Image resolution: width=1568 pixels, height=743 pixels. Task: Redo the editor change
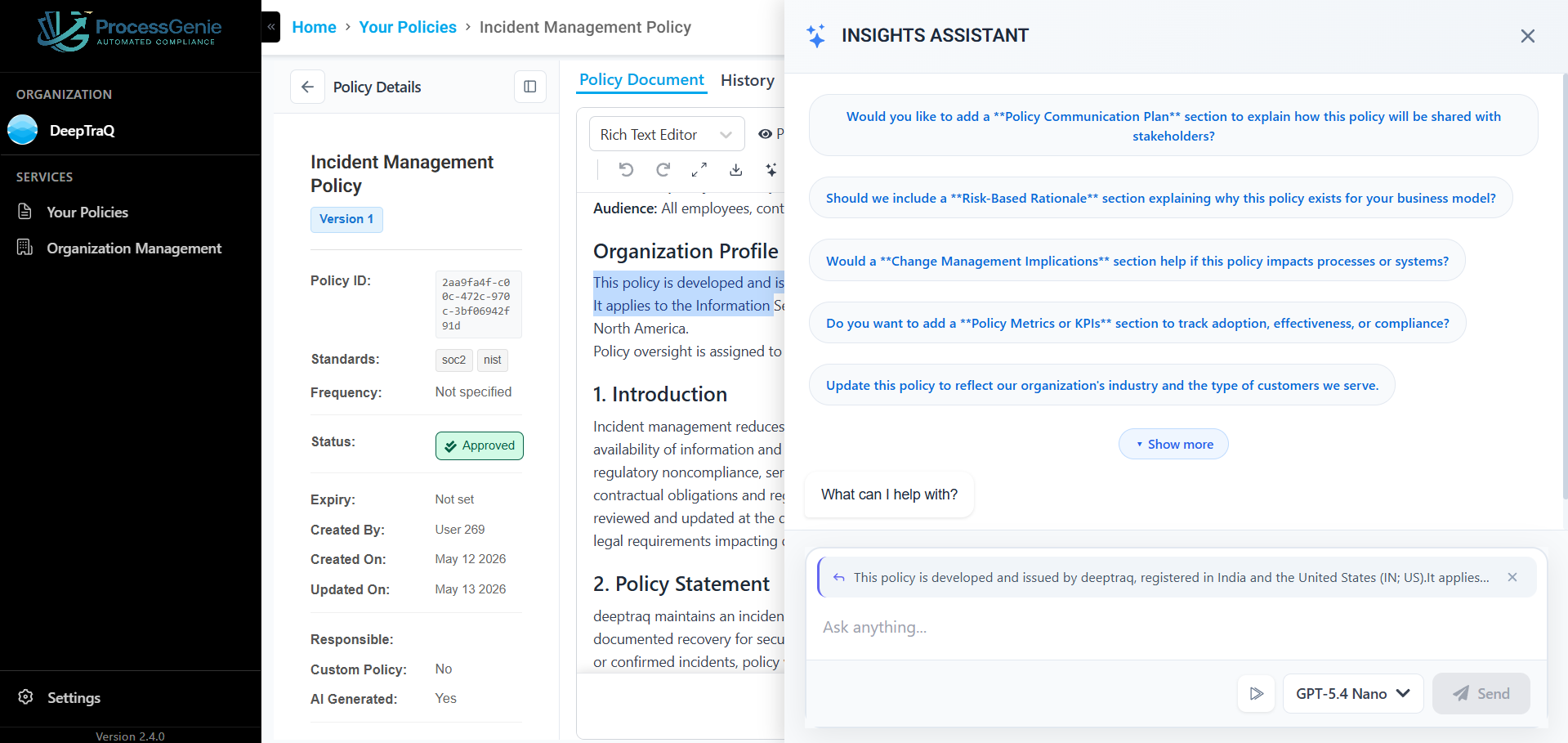pyautogui.click(x=663, y=169)
